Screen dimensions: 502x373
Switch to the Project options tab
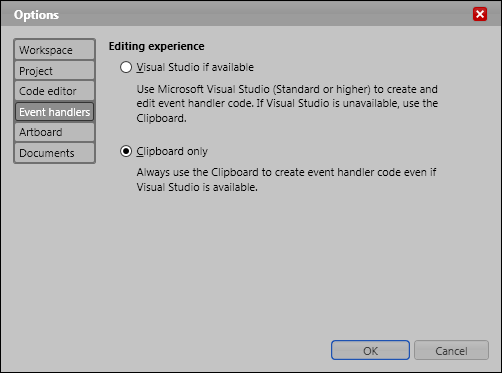[54, 71]
